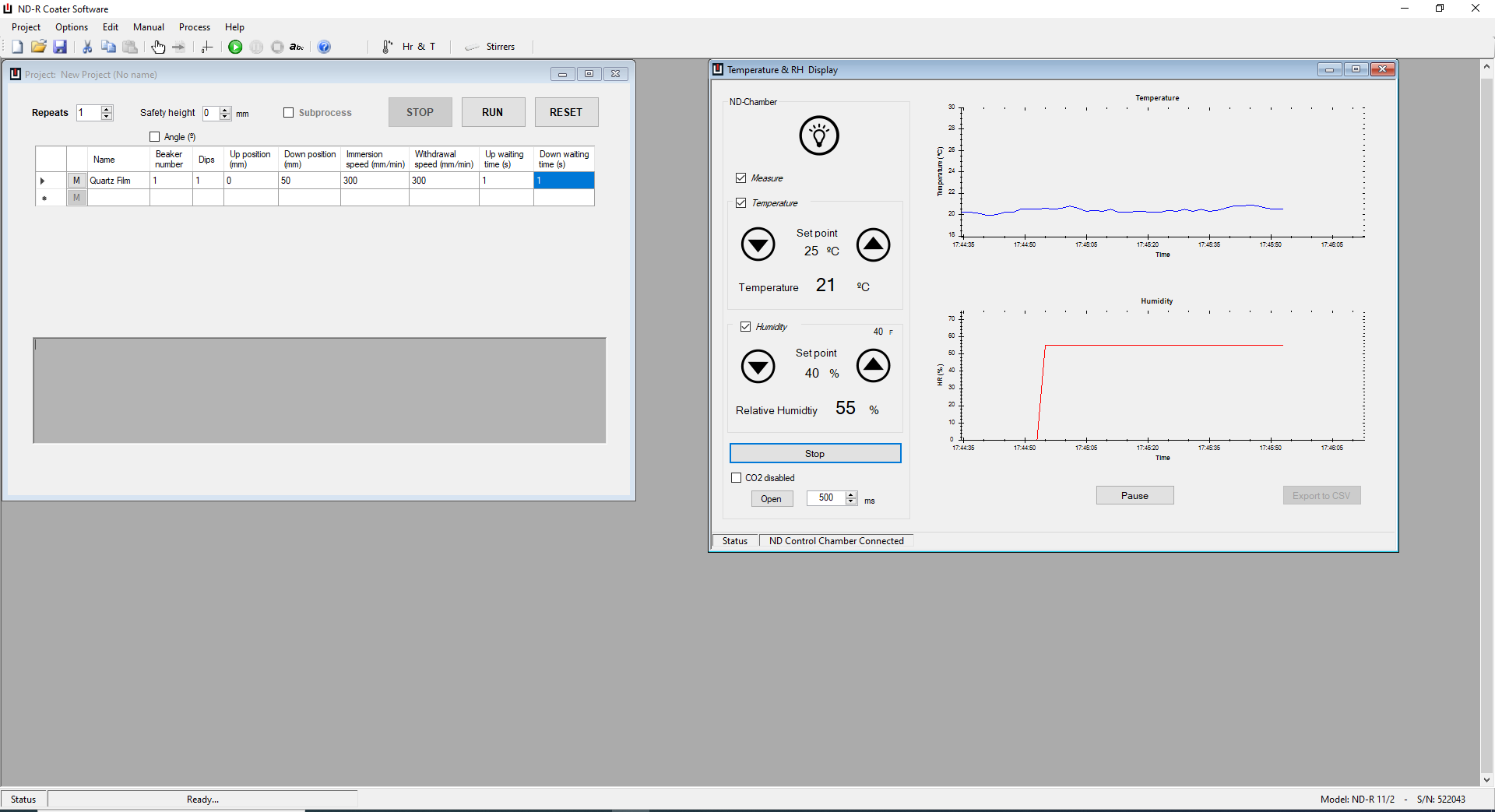This screenshot has height=812, width=1495.
Task: Tick the CO2 disabled checkbox
Action: pos(737,478)
